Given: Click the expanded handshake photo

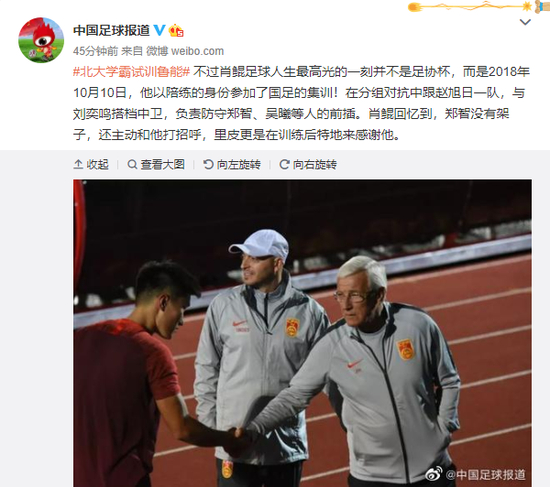Looking at the screenshot, I should tap(302, 333).
